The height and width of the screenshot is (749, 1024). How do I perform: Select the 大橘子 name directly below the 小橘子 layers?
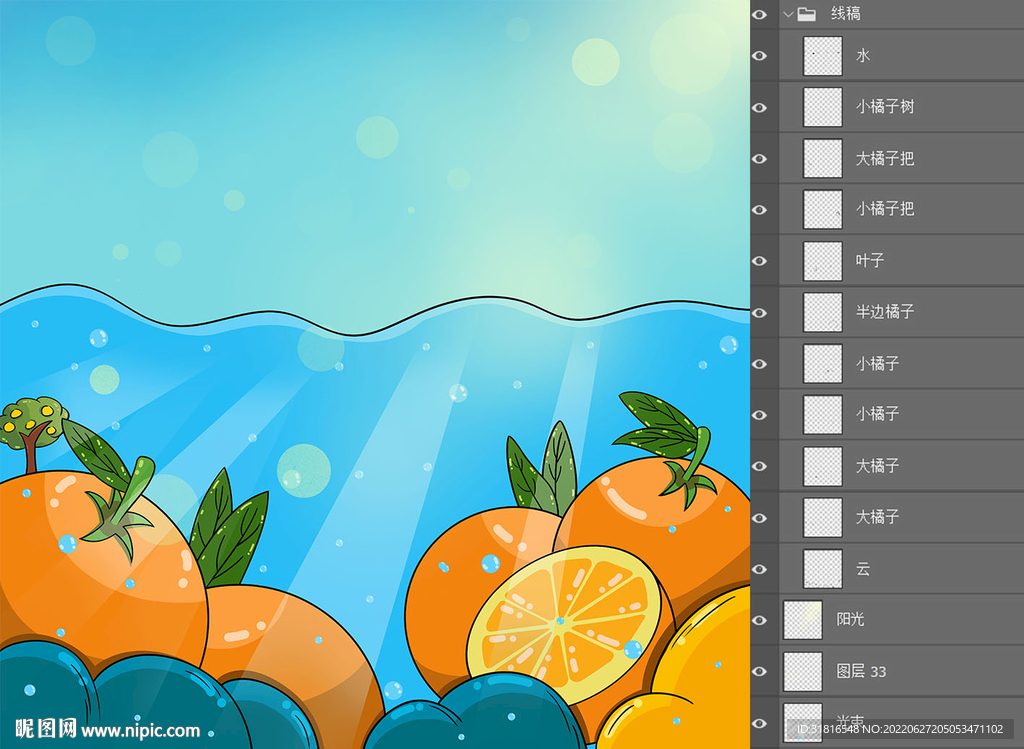pyautogui.click(x=878, y=466)
